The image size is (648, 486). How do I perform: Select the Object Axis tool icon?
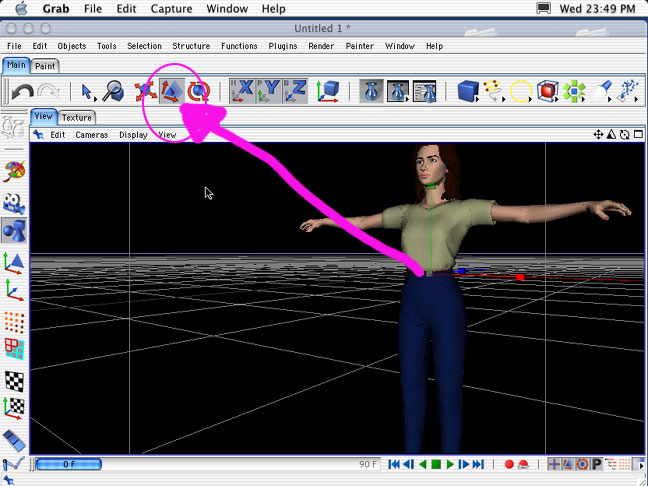14,290
